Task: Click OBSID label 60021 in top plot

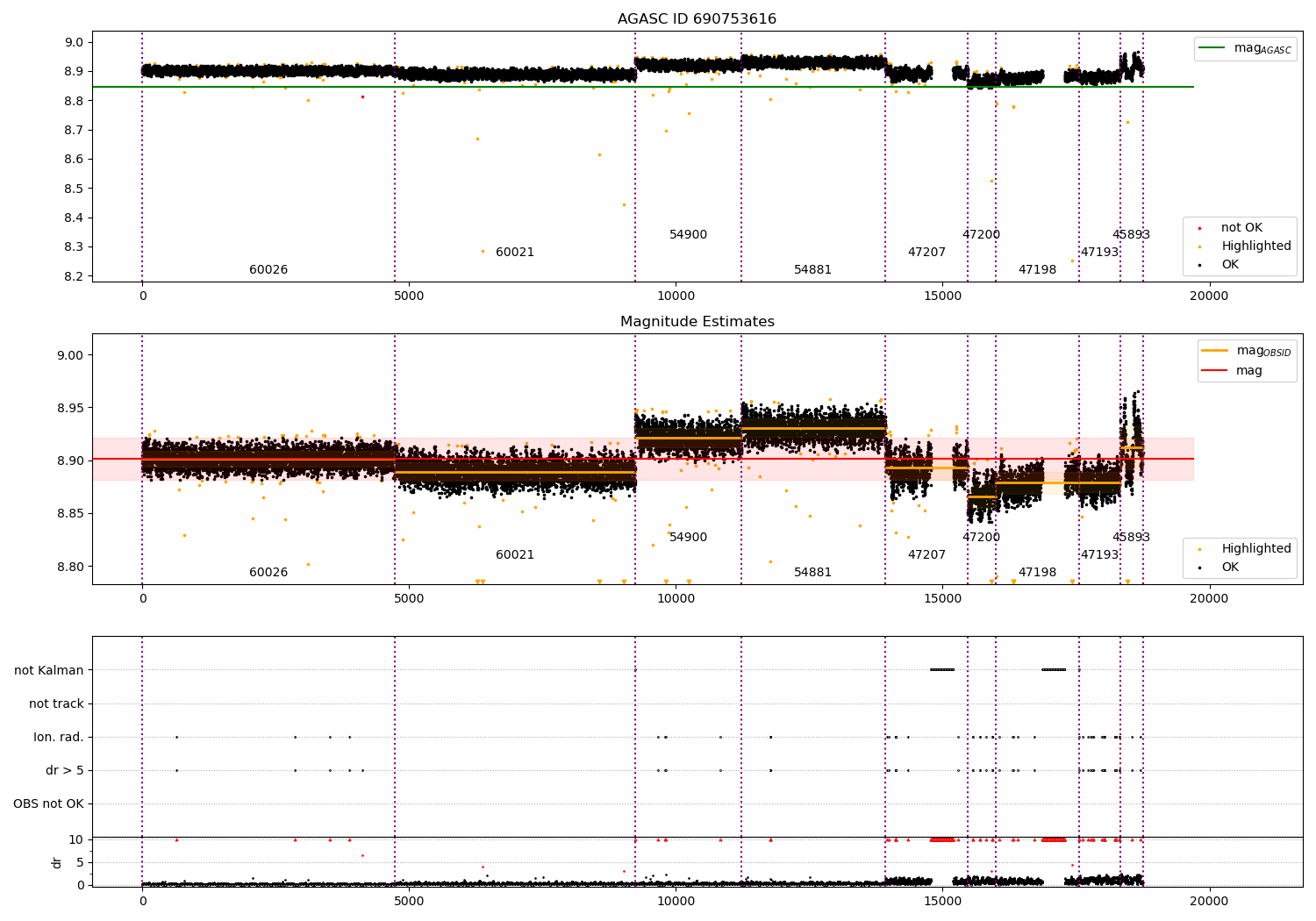Action: (x=515, y=253)
